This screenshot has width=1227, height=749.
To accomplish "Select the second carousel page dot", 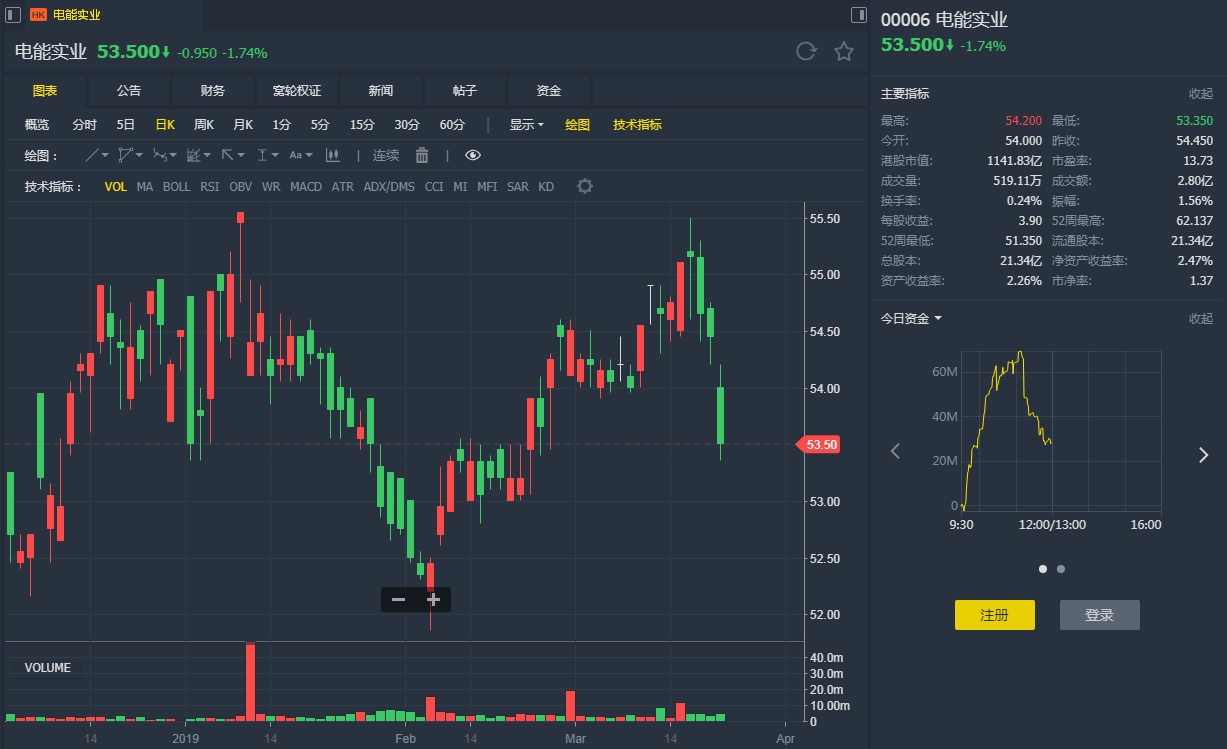I will pos(1061,569).
